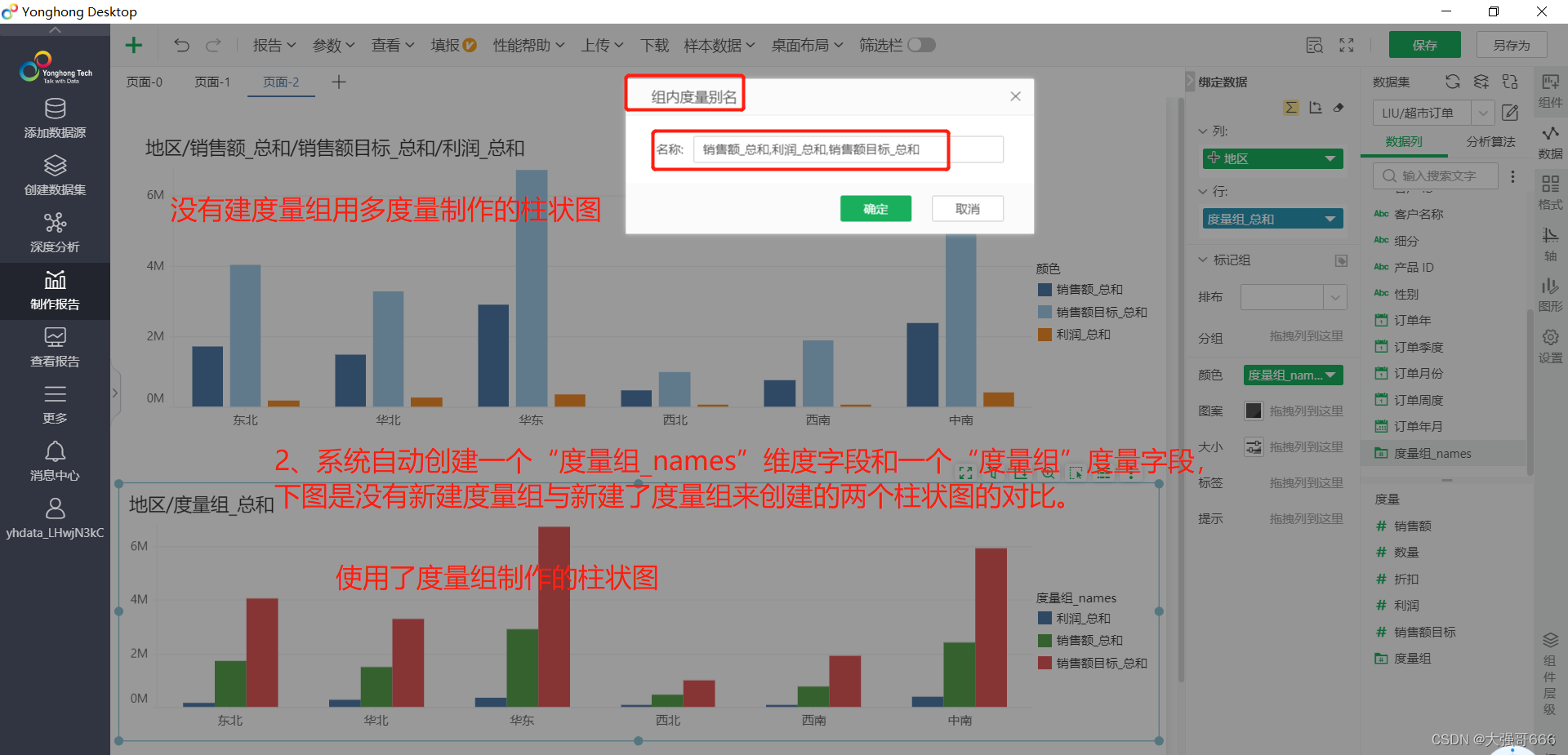
Task: Cancel the alias dialog with 取消
Action: click(x=968, y=209)
